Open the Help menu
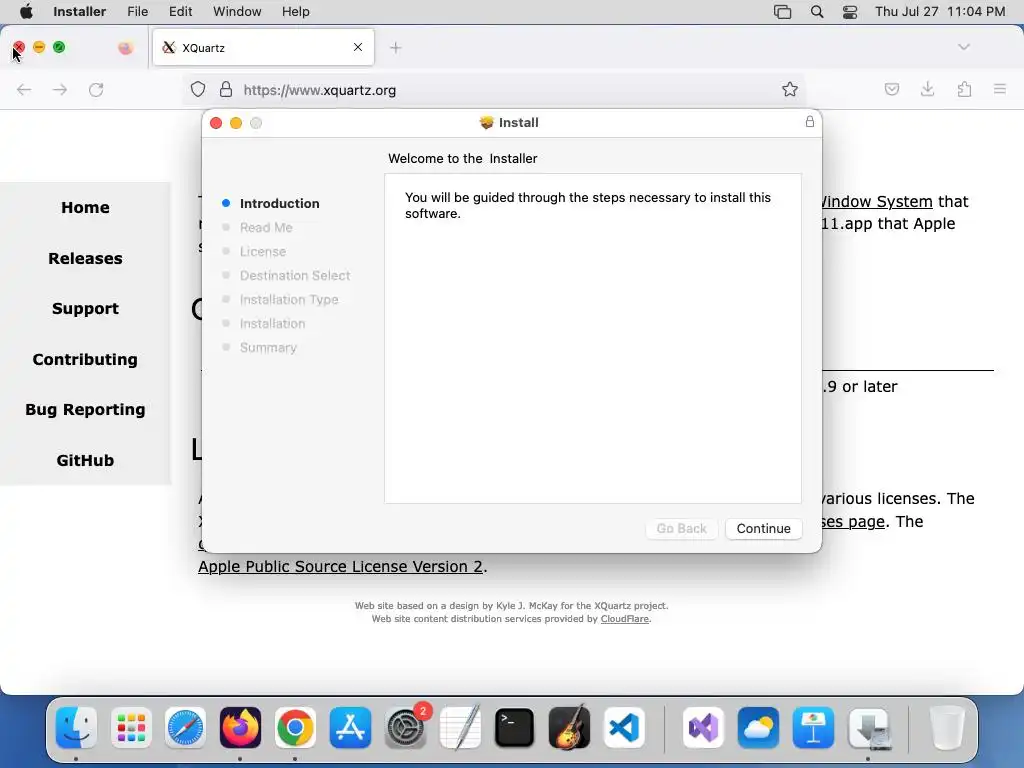The width and height of the screenshot is (1024, 768). (x=295, y=11)
